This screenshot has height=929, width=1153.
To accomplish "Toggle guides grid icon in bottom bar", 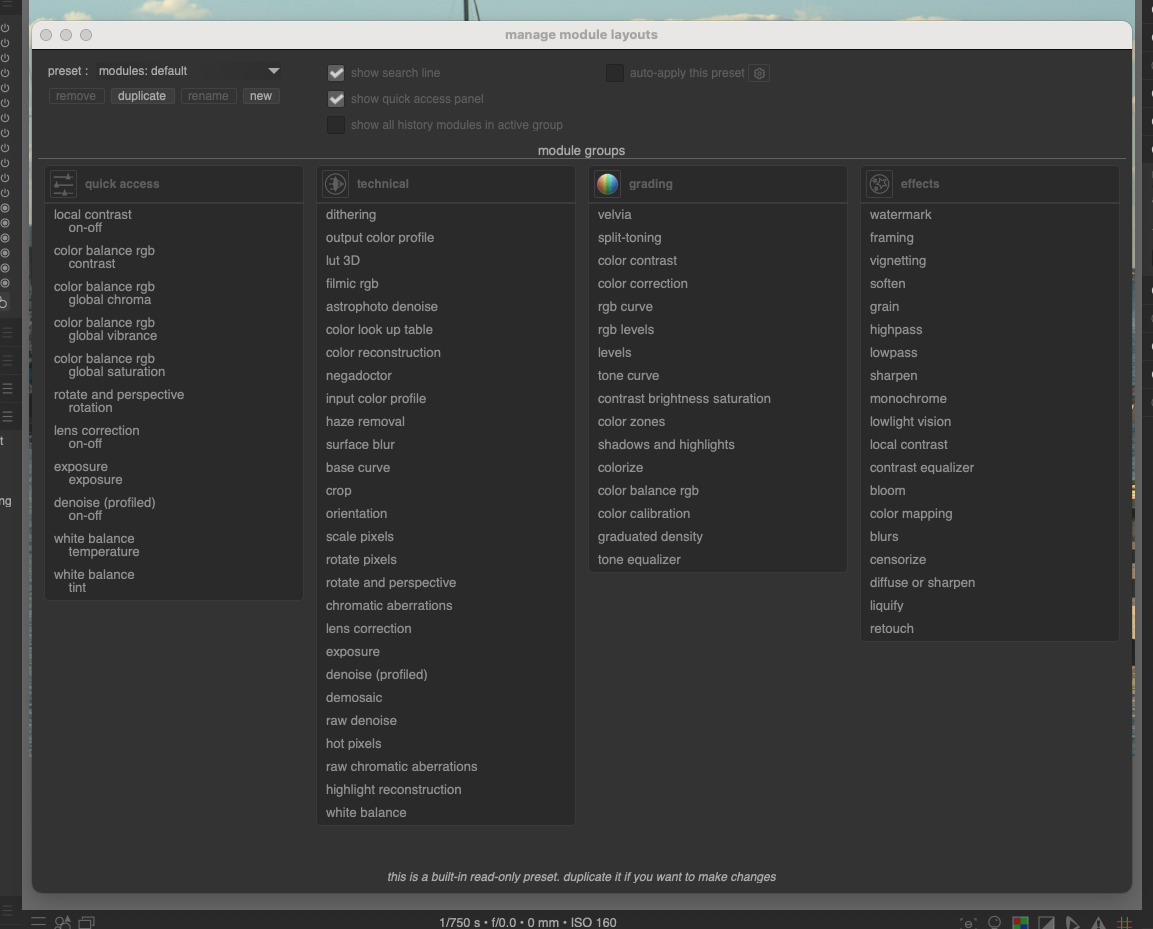I will pos(1124,922).
